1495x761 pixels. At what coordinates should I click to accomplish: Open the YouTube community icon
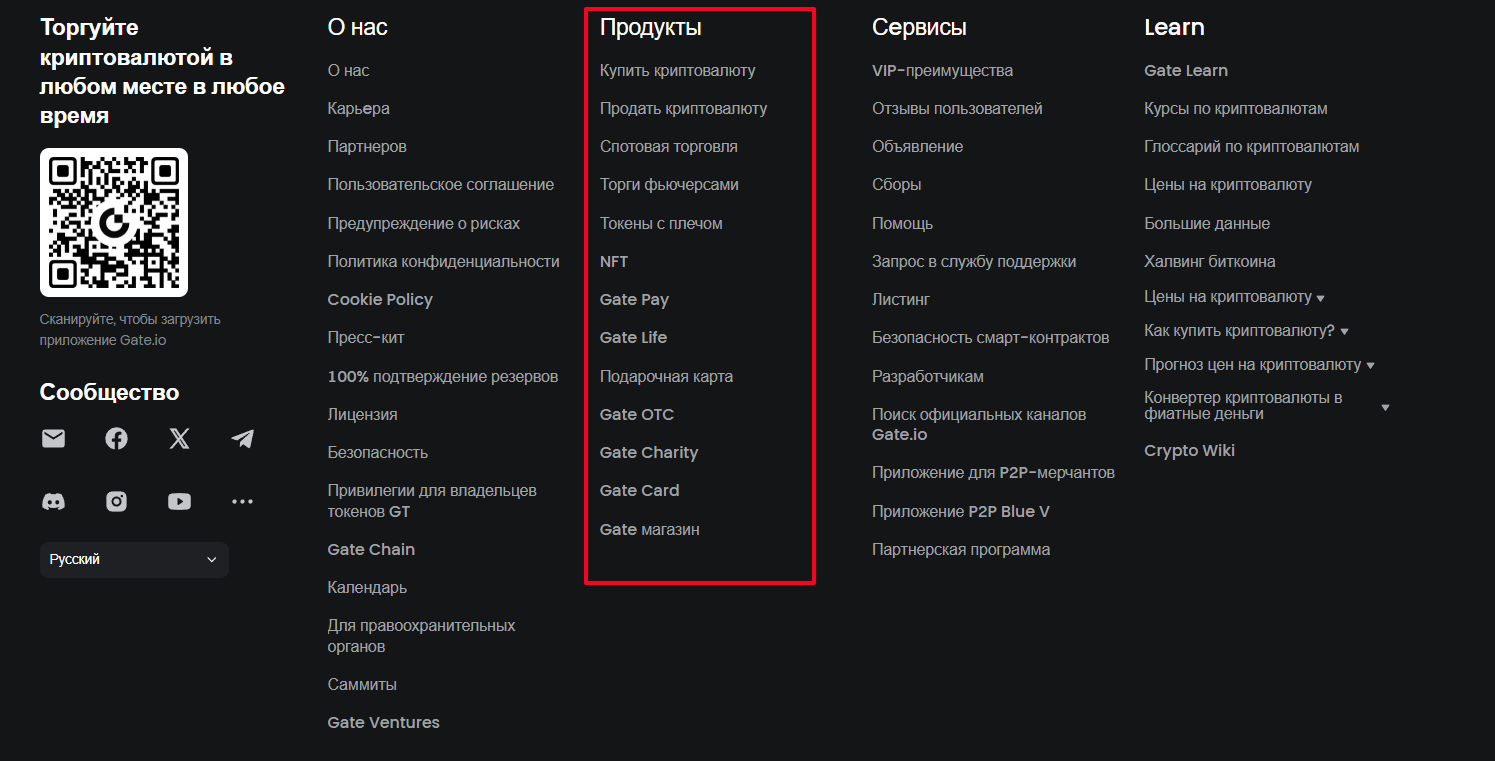click(179, 501)
